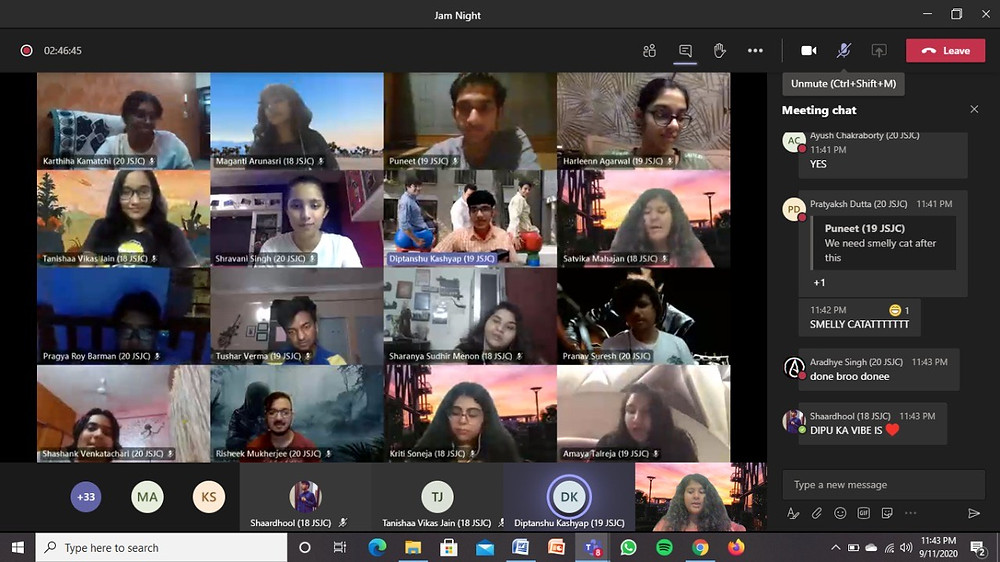Open Task View on taskbar
The height and width of the screenshot is (562, 1000).
coord(340,547)
